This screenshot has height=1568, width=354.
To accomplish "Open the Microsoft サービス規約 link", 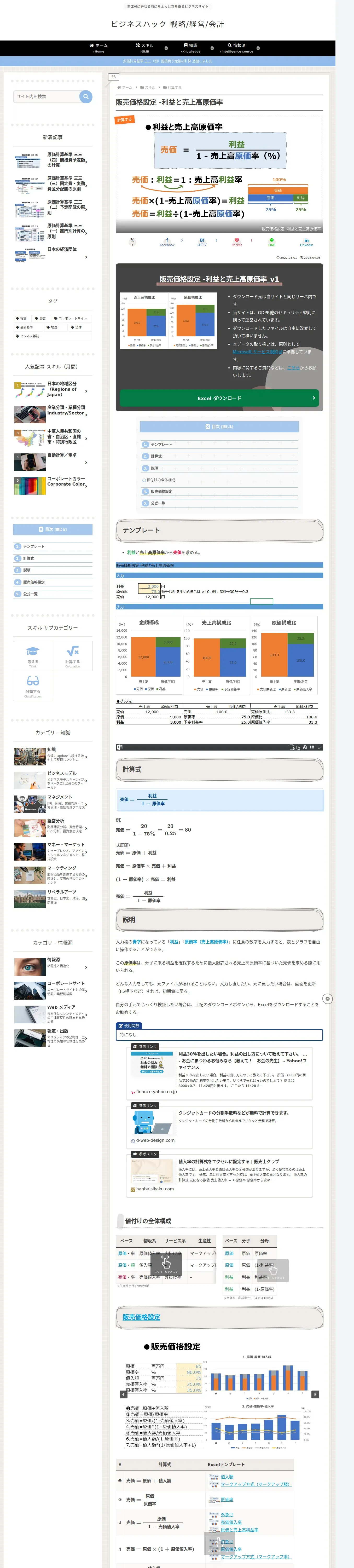I will click(x=257, y=352).
